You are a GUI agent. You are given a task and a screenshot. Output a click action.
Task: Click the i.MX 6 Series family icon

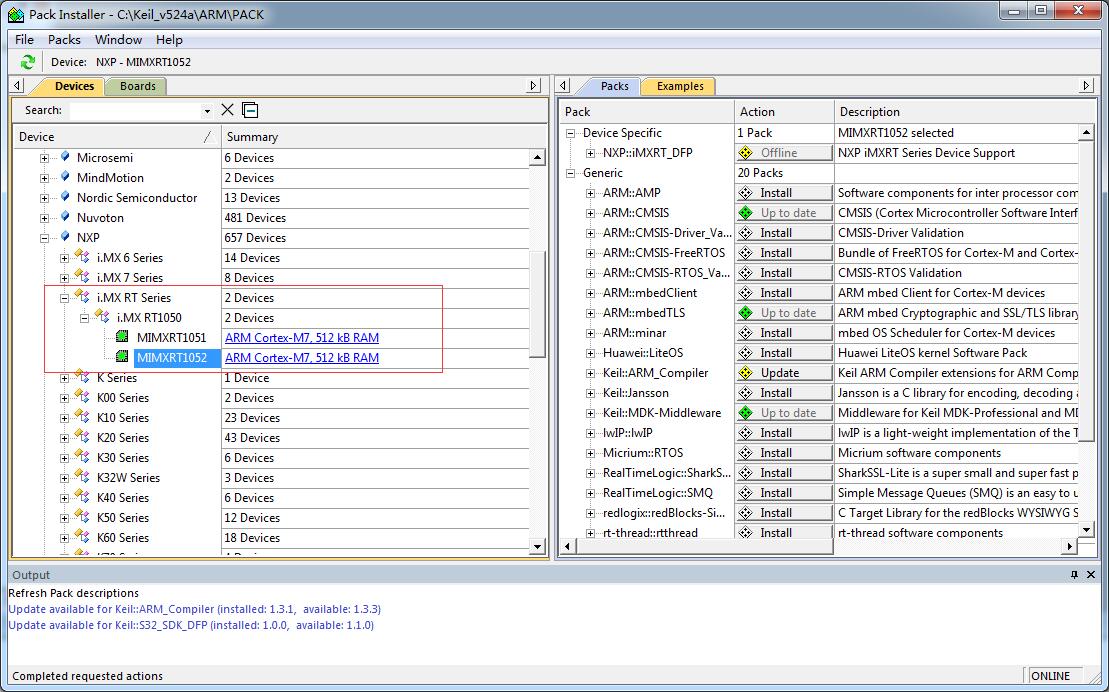pyautogui.click(x=83, y=257)
